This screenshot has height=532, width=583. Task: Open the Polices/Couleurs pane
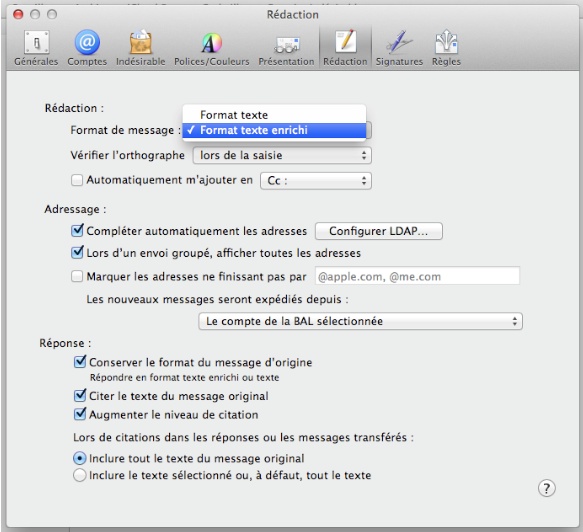click(x=212, y=48)
